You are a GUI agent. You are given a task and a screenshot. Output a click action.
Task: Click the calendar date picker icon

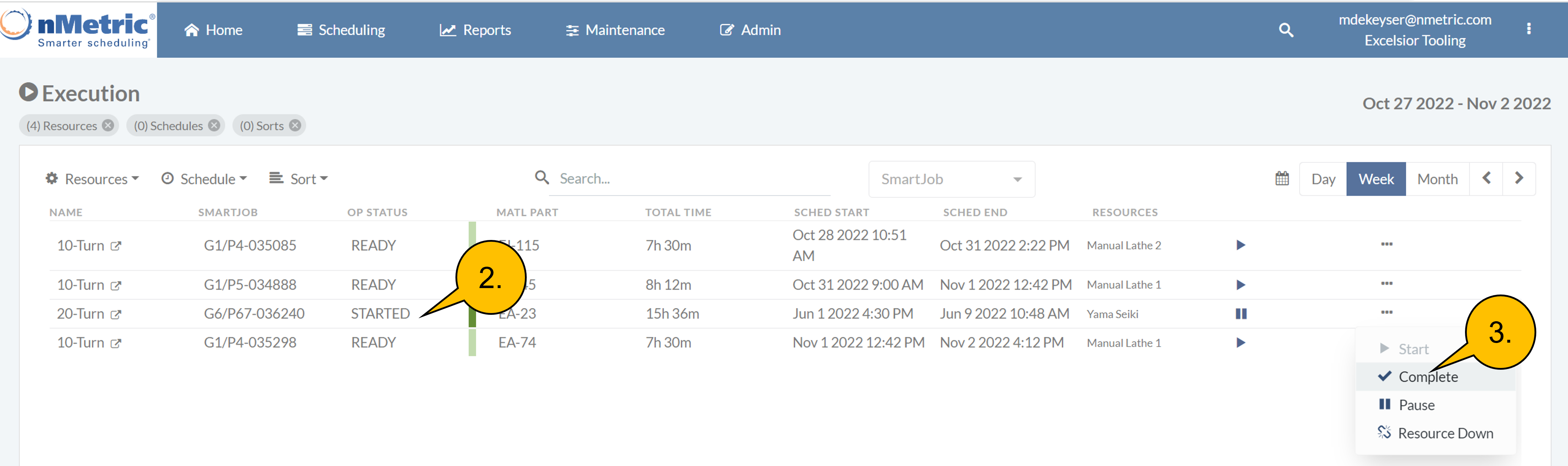click(x=1282, y=179)
